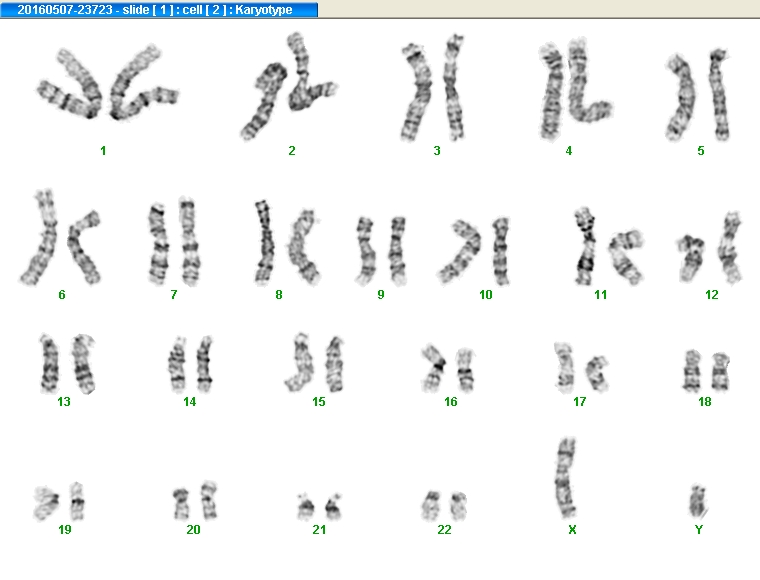Click the green label '11'

(601, 295)
